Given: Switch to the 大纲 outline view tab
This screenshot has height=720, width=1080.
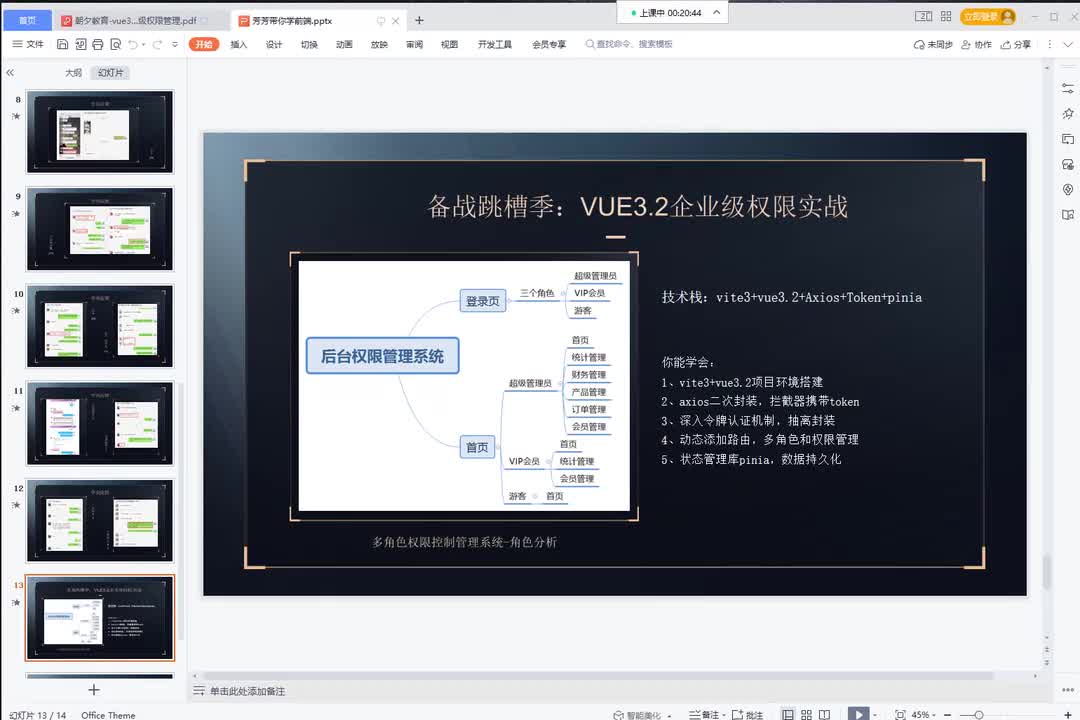Looking at the screenshot, I should point(73,72).
